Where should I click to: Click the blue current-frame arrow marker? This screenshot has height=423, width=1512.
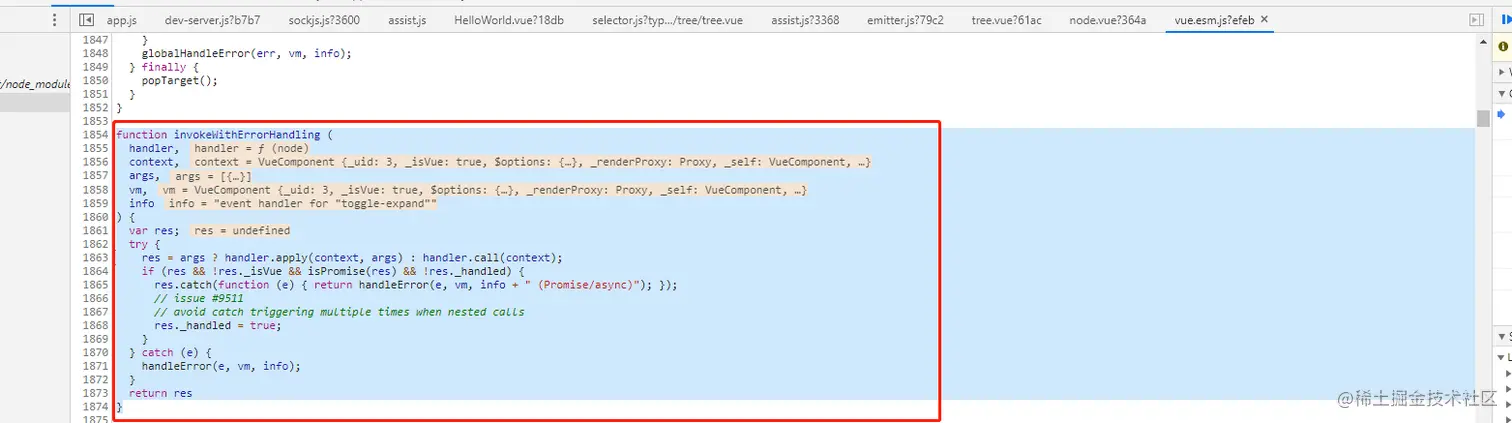[x=1502, y=114]
